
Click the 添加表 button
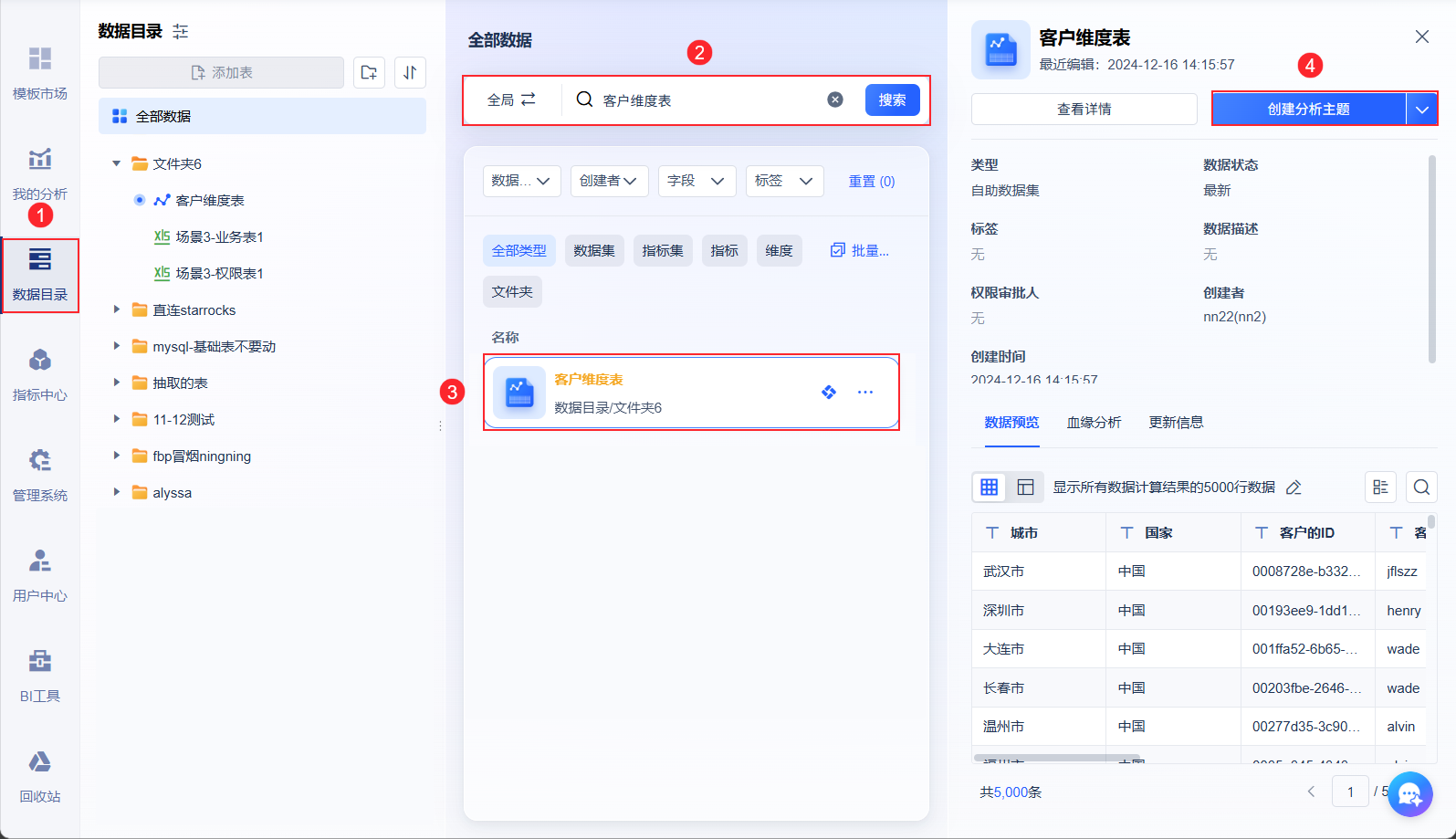[x=221, y=72]
